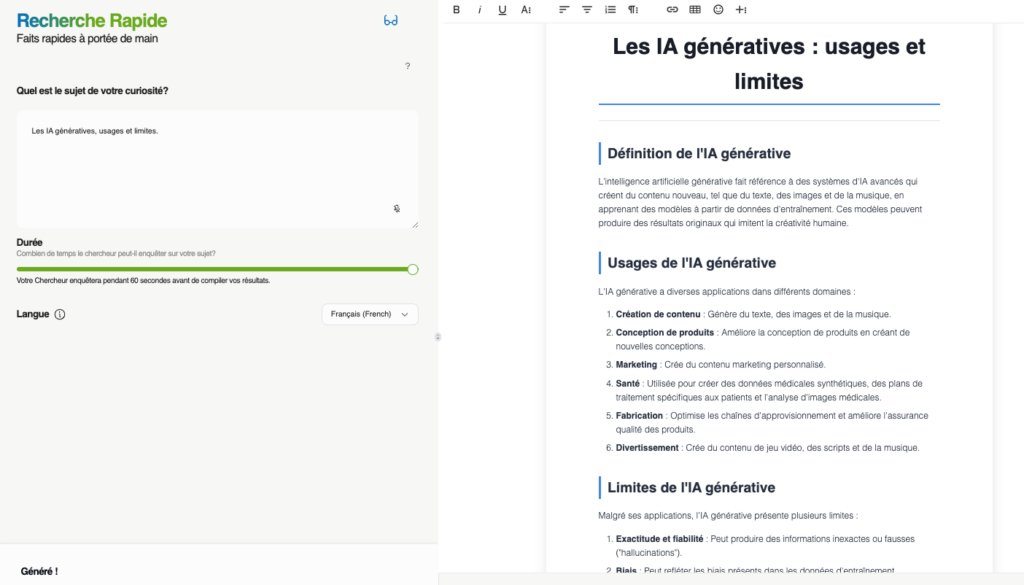
Task: Center-align text in the editor
Action: pos(587,10)
